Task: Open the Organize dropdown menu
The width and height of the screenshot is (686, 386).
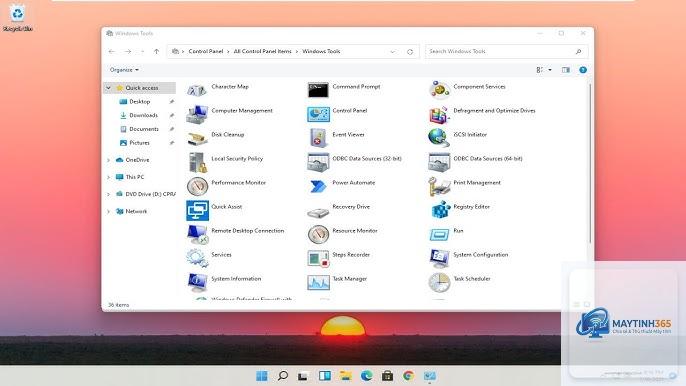Action: [124, 70]
